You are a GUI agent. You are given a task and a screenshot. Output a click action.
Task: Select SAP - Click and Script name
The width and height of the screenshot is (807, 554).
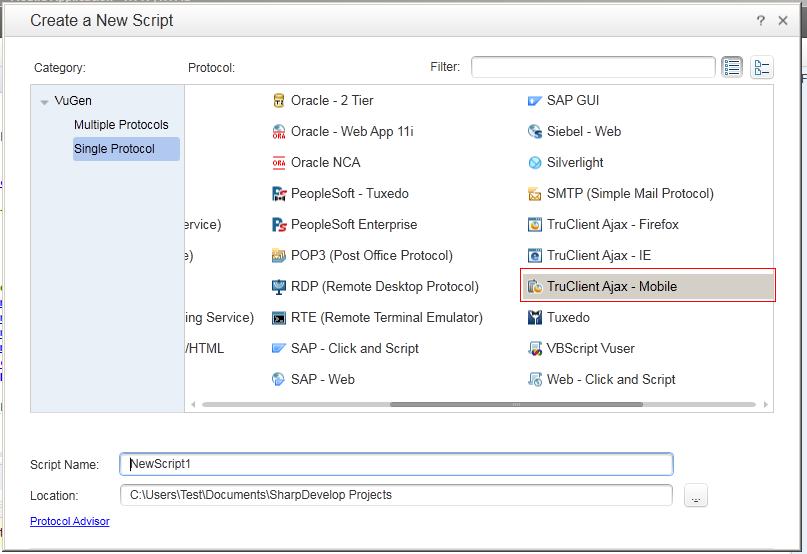pos(355,349)
